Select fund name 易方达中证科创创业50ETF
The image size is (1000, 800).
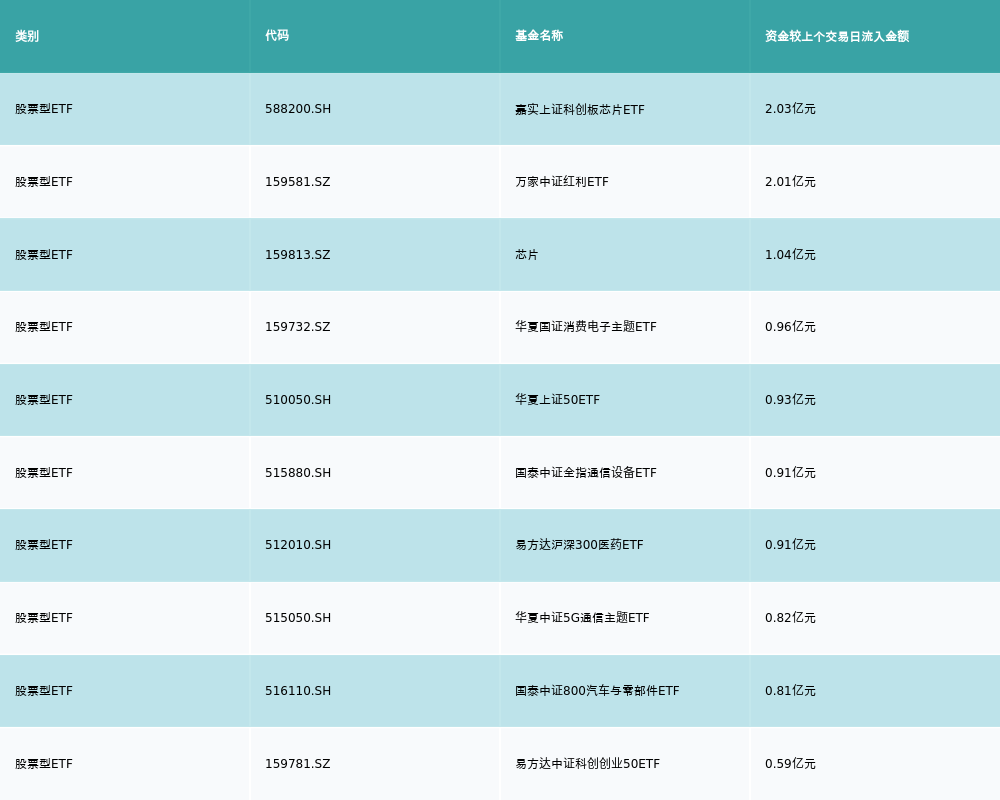click(x=587, y=764)
